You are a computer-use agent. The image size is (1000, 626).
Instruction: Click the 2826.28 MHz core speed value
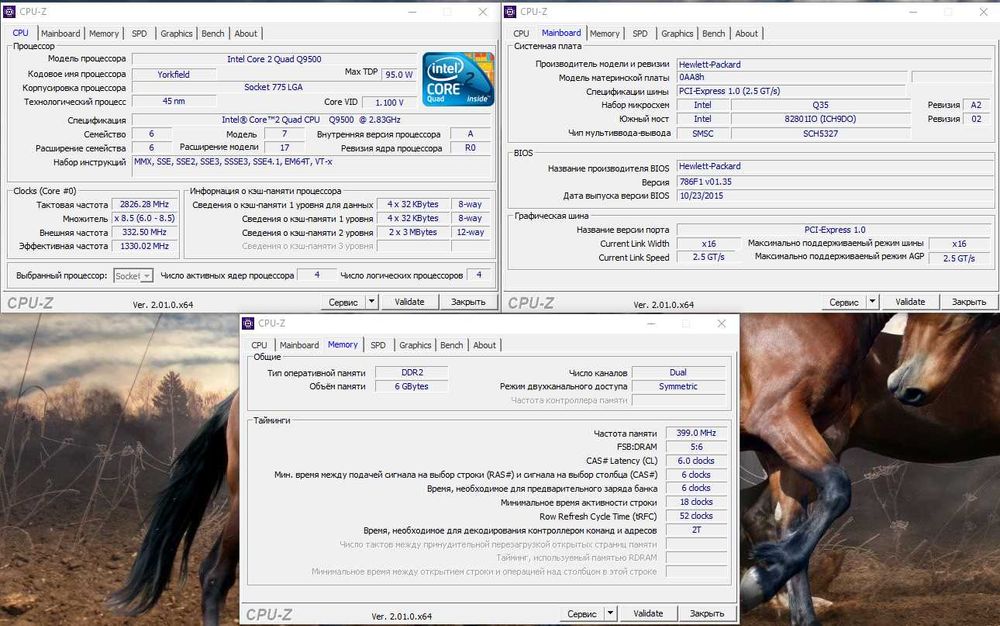144,204
